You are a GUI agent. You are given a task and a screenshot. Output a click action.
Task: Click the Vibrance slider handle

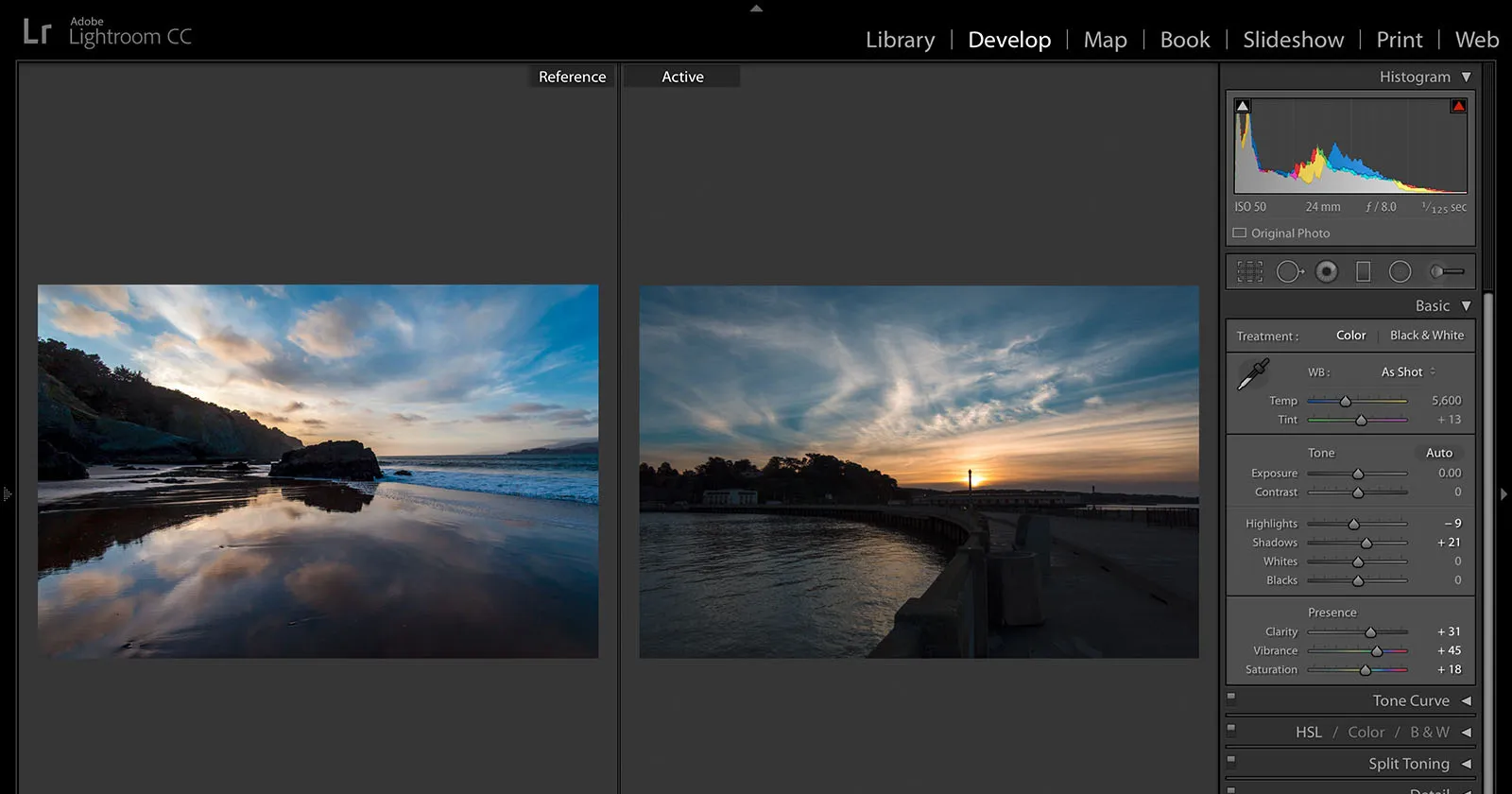click(1377, 651)
